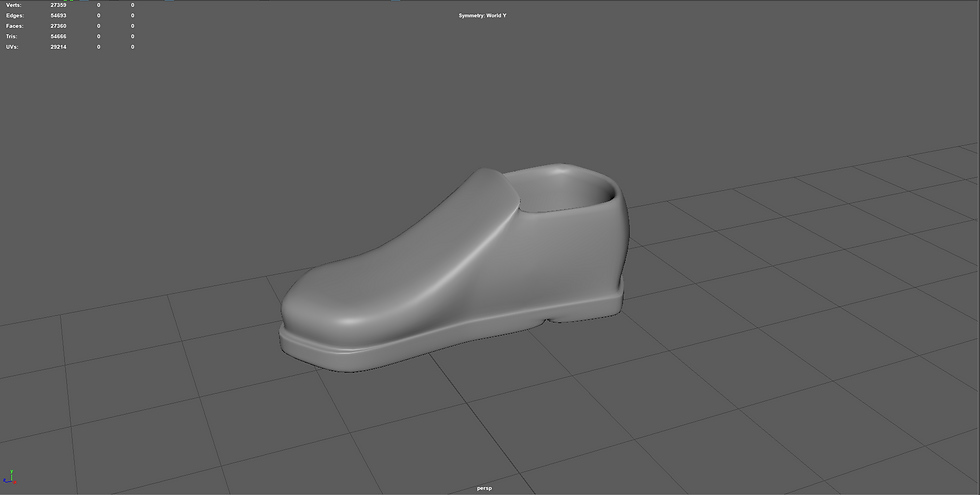
Task: Click the UVs count 29214
Action: tap(58, 47)
